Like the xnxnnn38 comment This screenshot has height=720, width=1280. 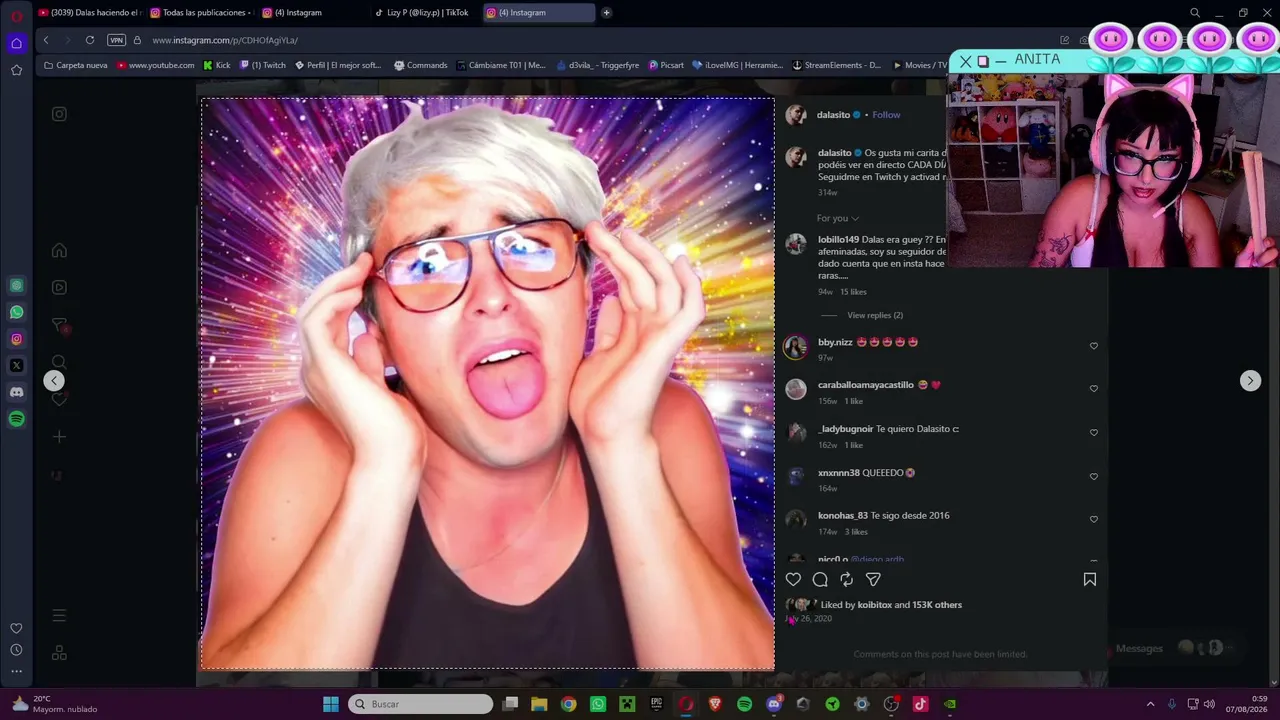(1093, 477)
